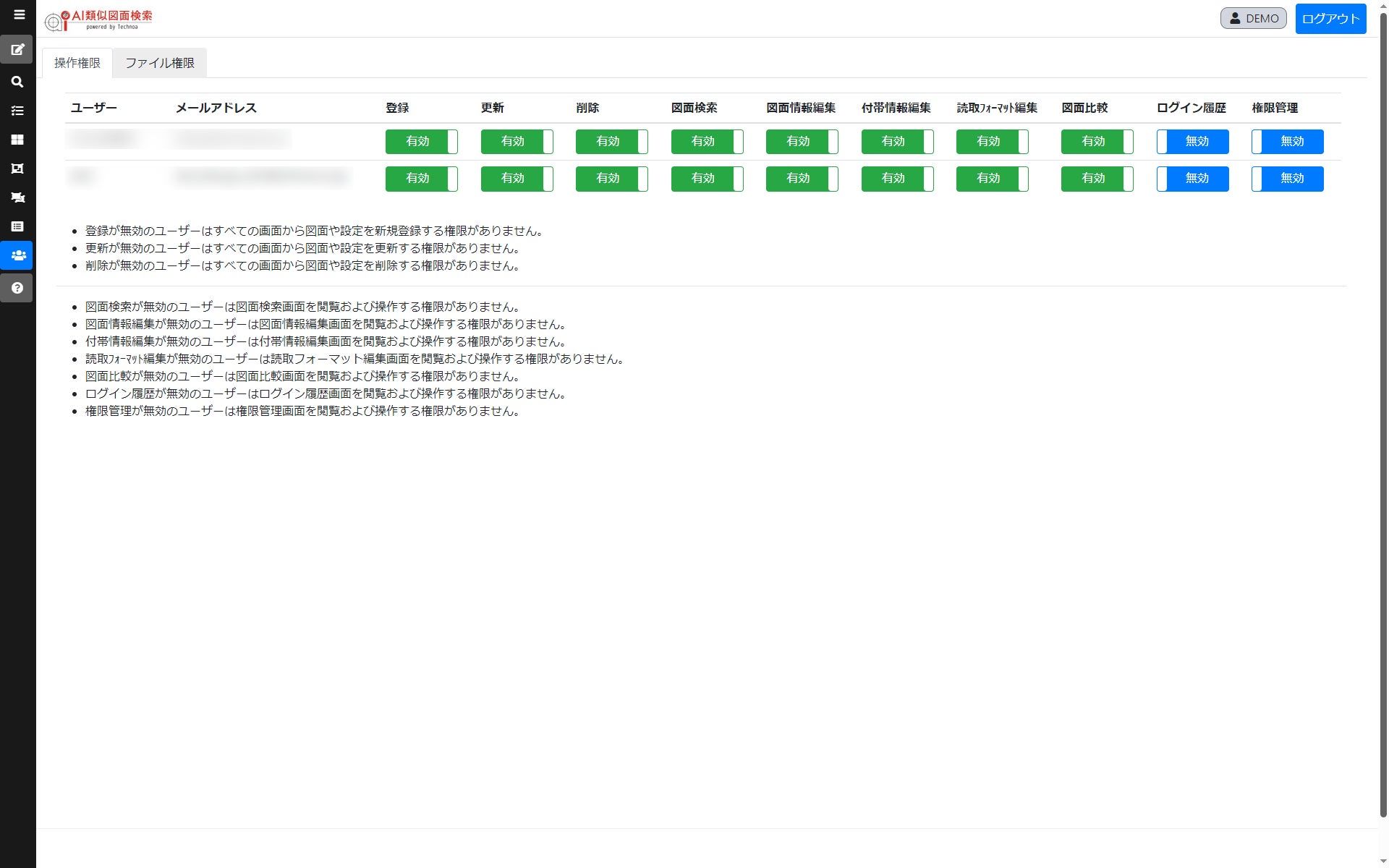
Task: Toggle 削除 permission for the first user
Action: [611, 142]
